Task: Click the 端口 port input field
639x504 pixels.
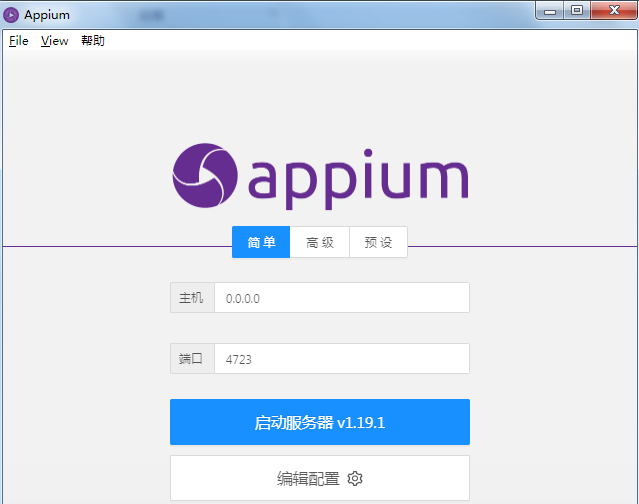Action: click(342, 359)
